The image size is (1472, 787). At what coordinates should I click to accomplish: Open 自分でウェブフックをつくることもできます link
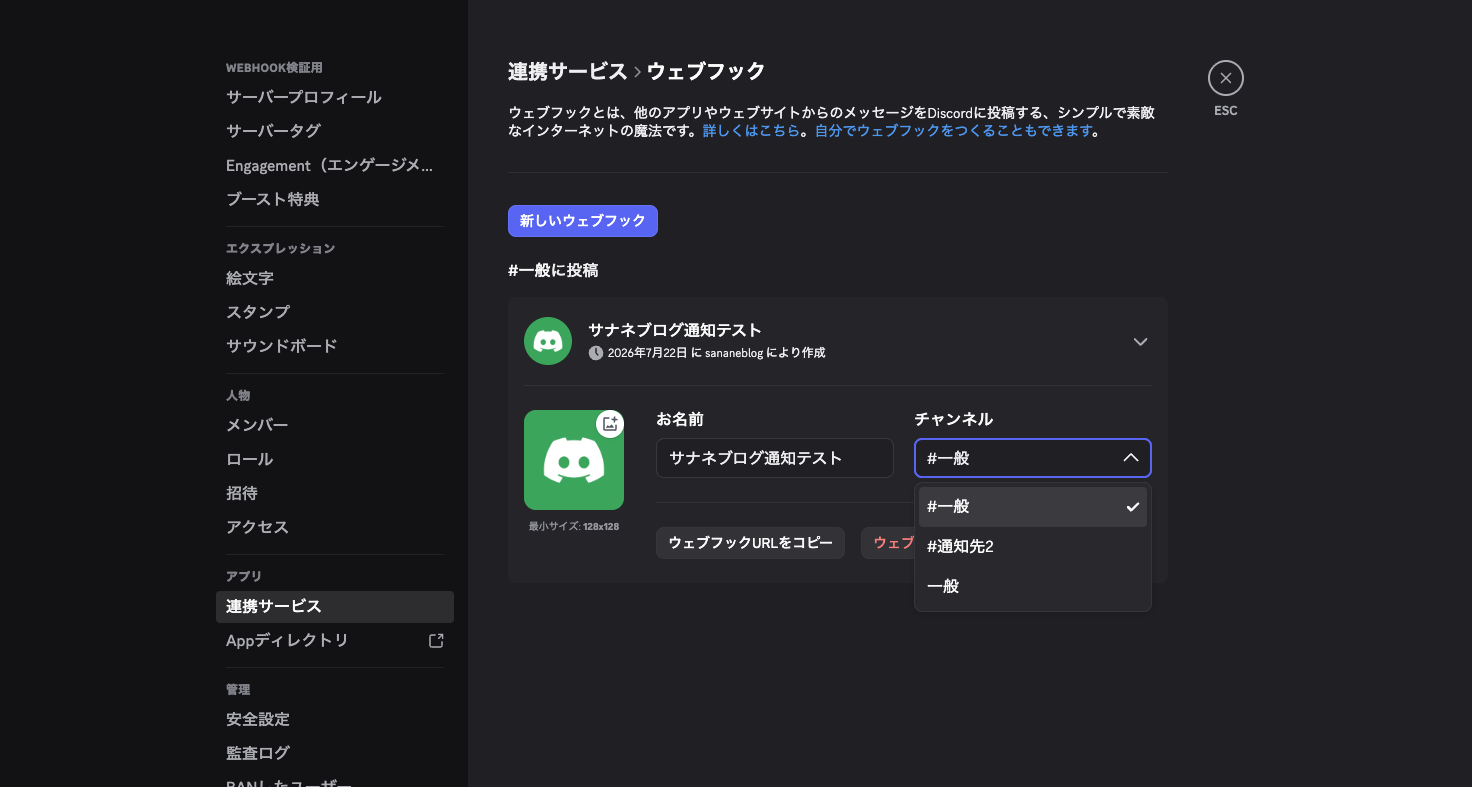coord(953,131)
